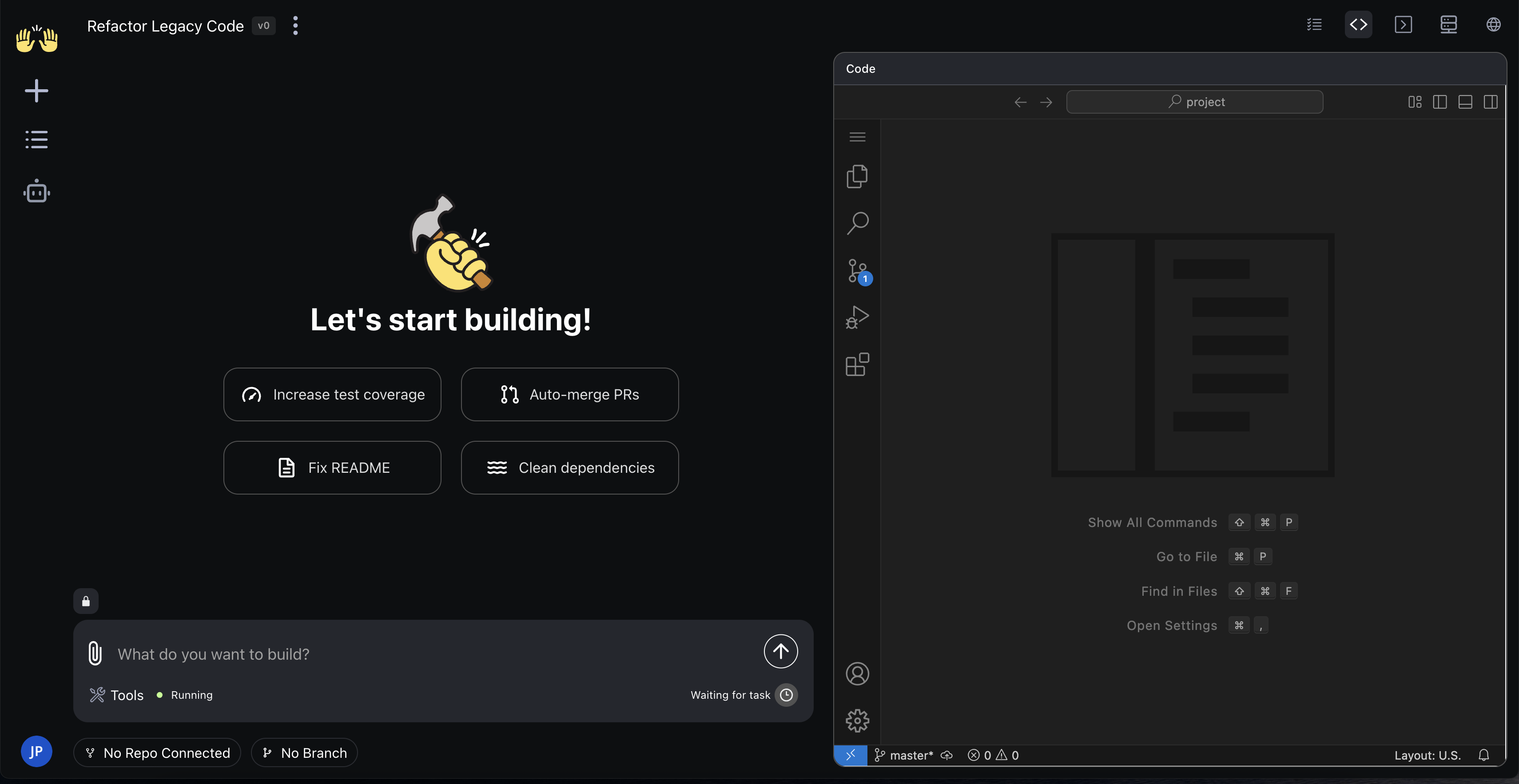Open the No Branch selector
This screenshot has width=1519, height=784.
pos(304,753)
